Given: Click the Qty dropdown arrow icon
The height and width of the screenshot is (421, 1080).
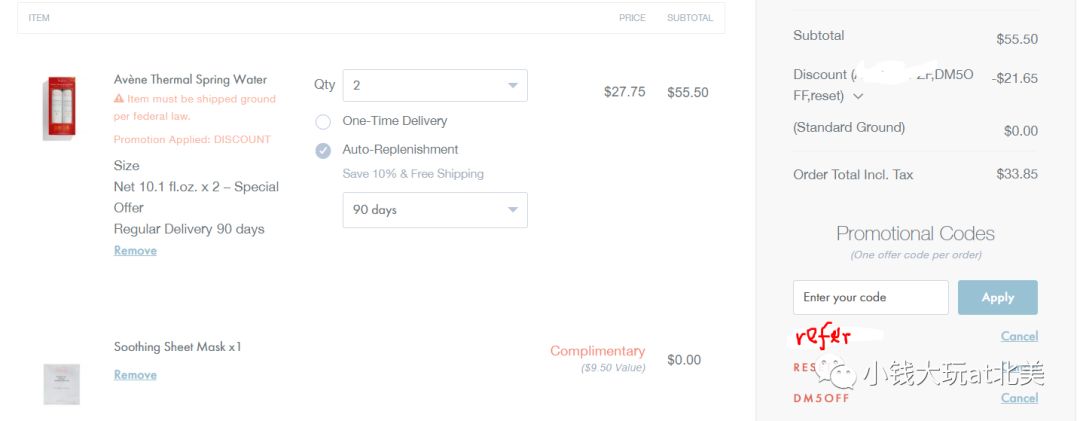Looking at the screenshot, I should tap(512, 85).
